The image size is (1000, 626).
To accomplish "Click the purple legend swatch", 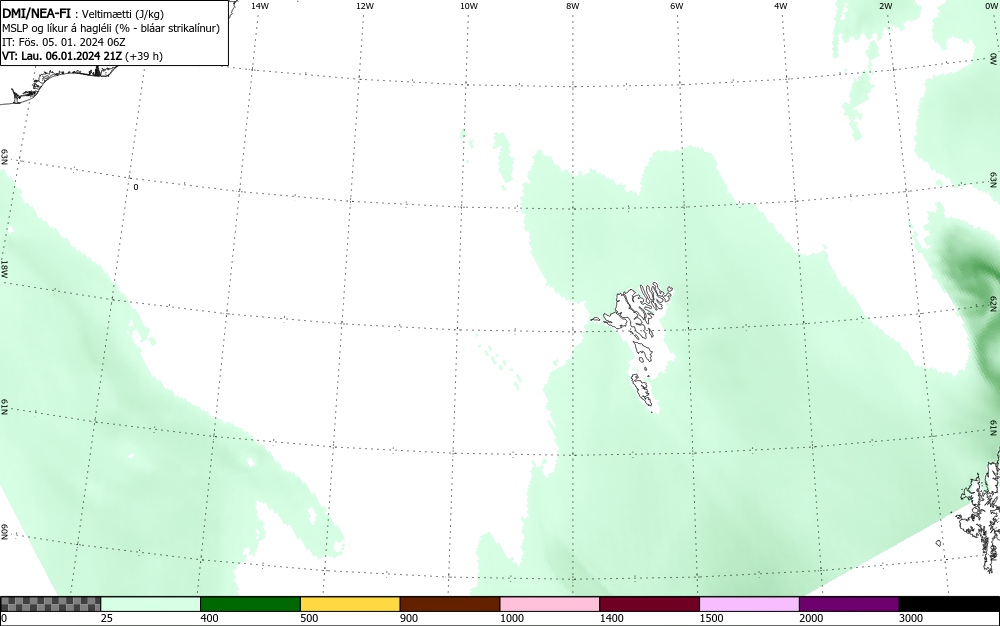I will (849, 604).
